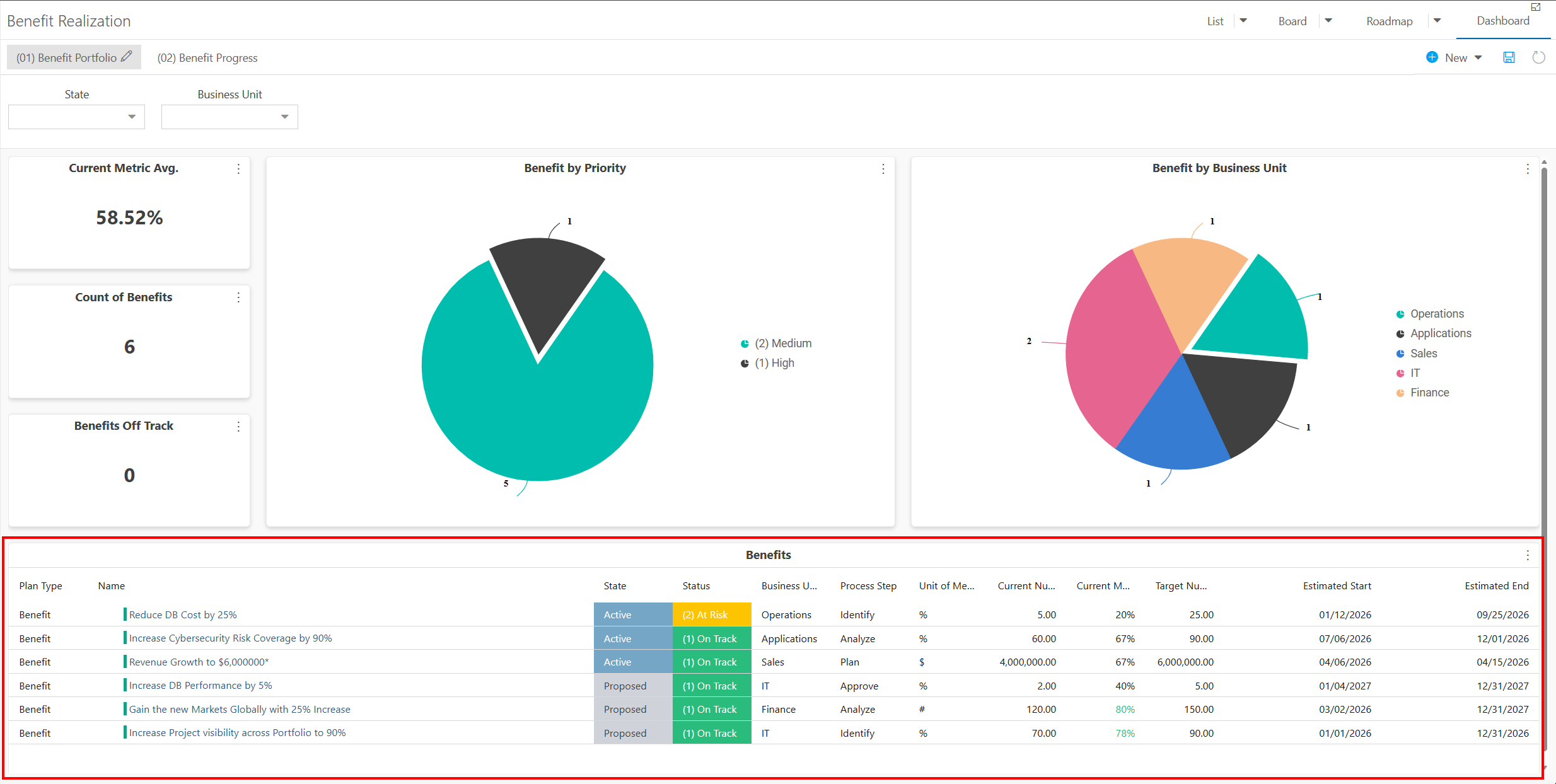Sort by the Process Step column header

tap(868, 586)
